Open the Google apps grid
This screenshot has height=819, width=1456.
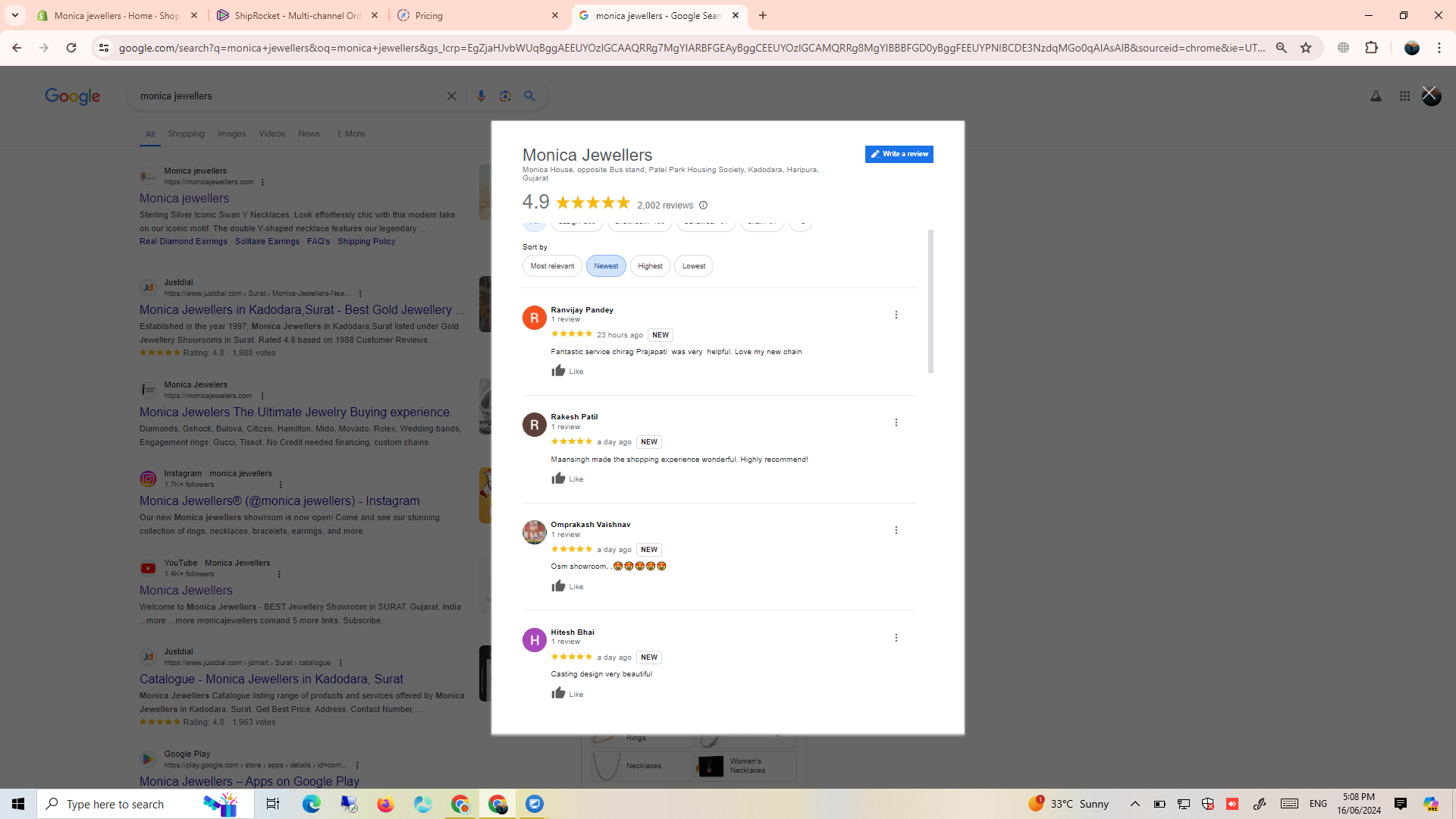coord(1404,96)
